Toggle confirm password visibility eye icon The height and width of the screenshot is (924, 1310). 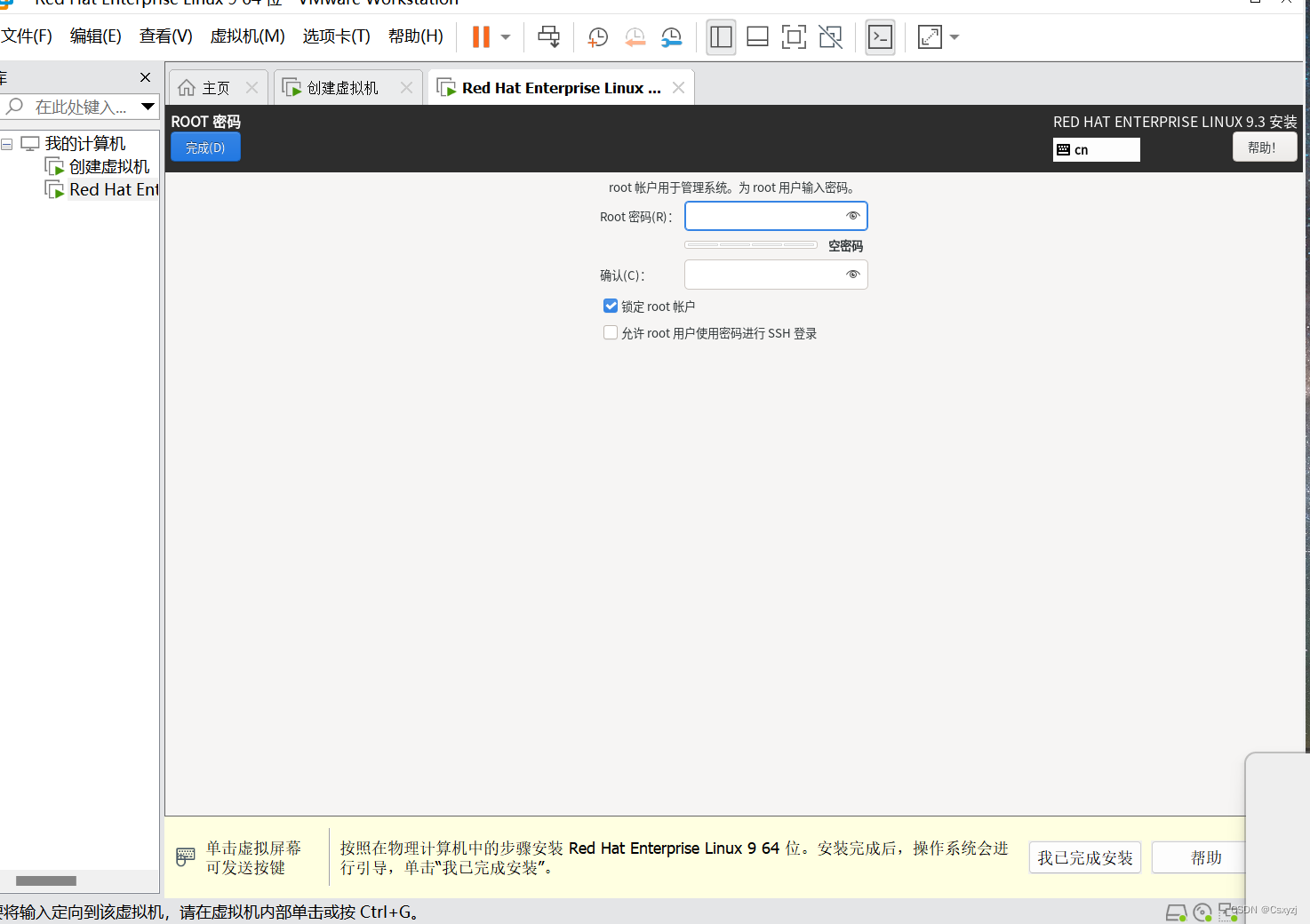(x=852, y=275)
